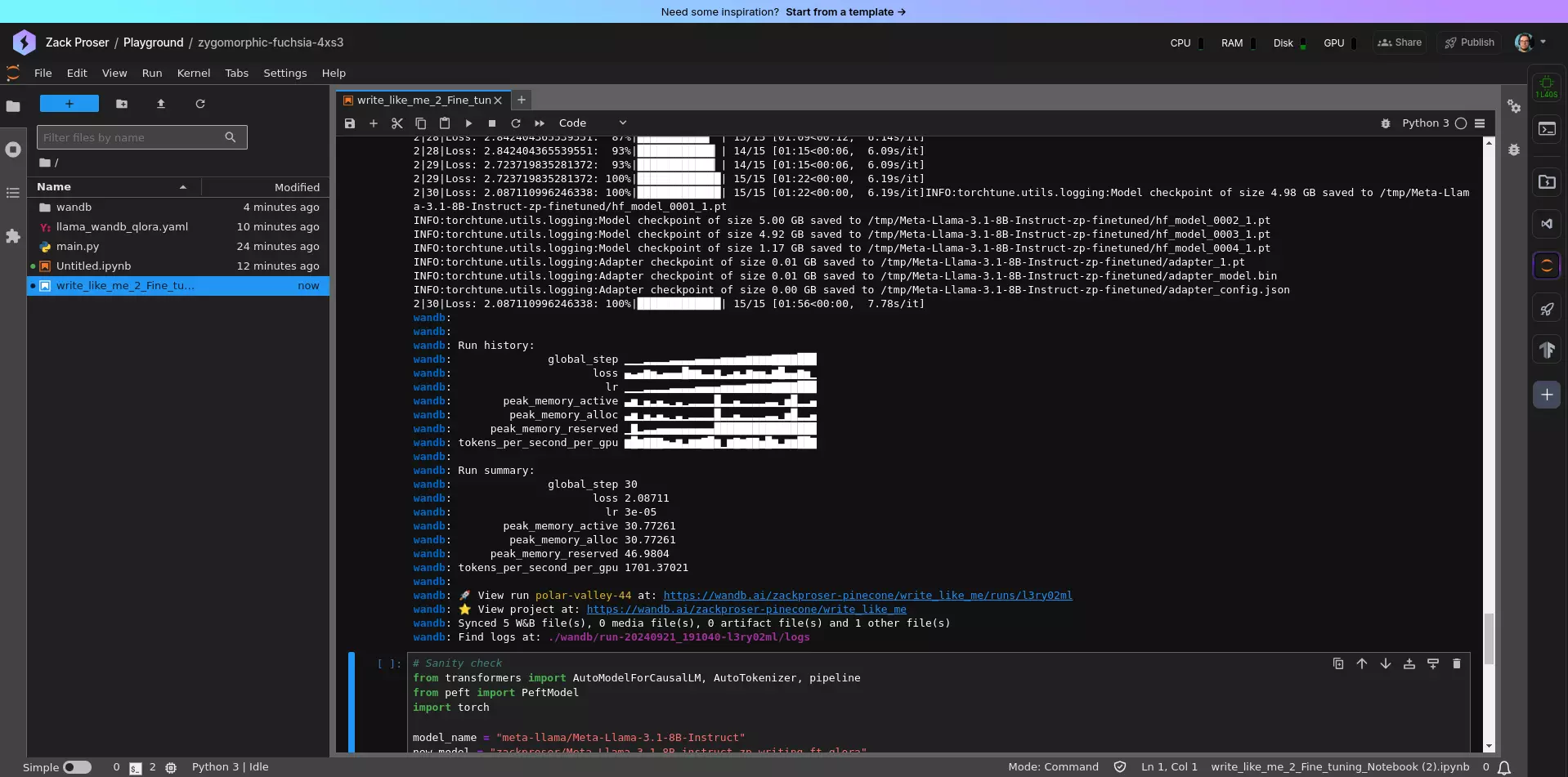Restart the kernel via the circular arrow icon

(x=516, y=123)
